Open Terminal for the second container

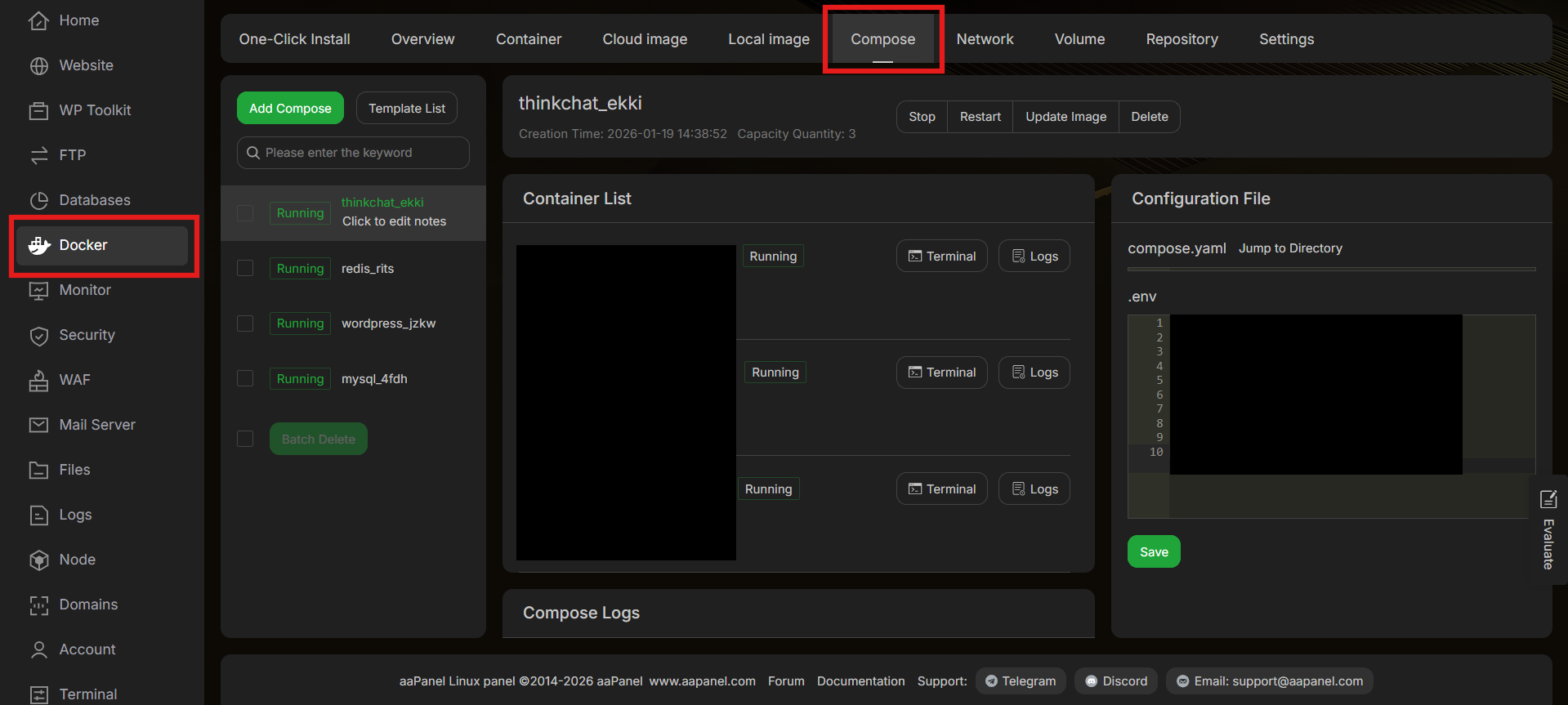click(942, 373)
